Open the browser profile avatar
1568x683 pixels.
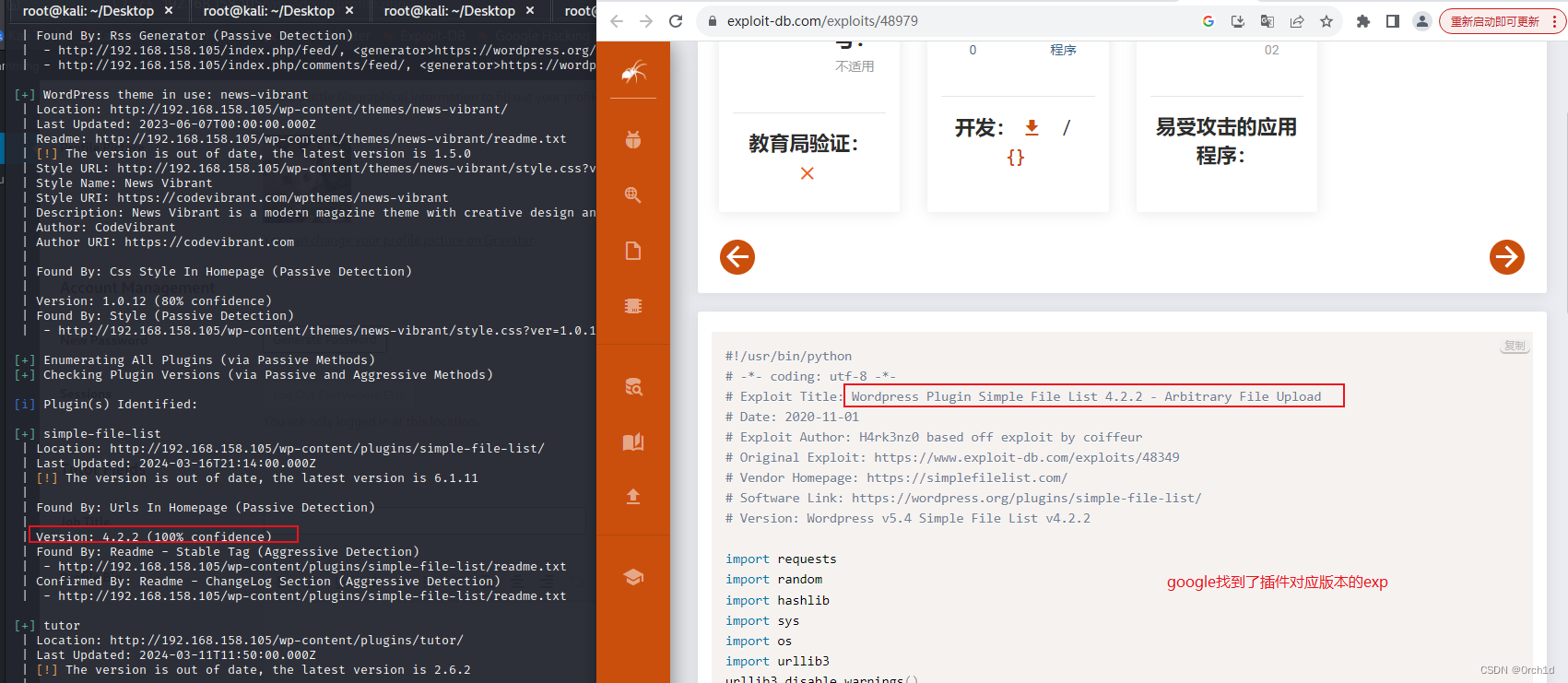click(1422, 21)
